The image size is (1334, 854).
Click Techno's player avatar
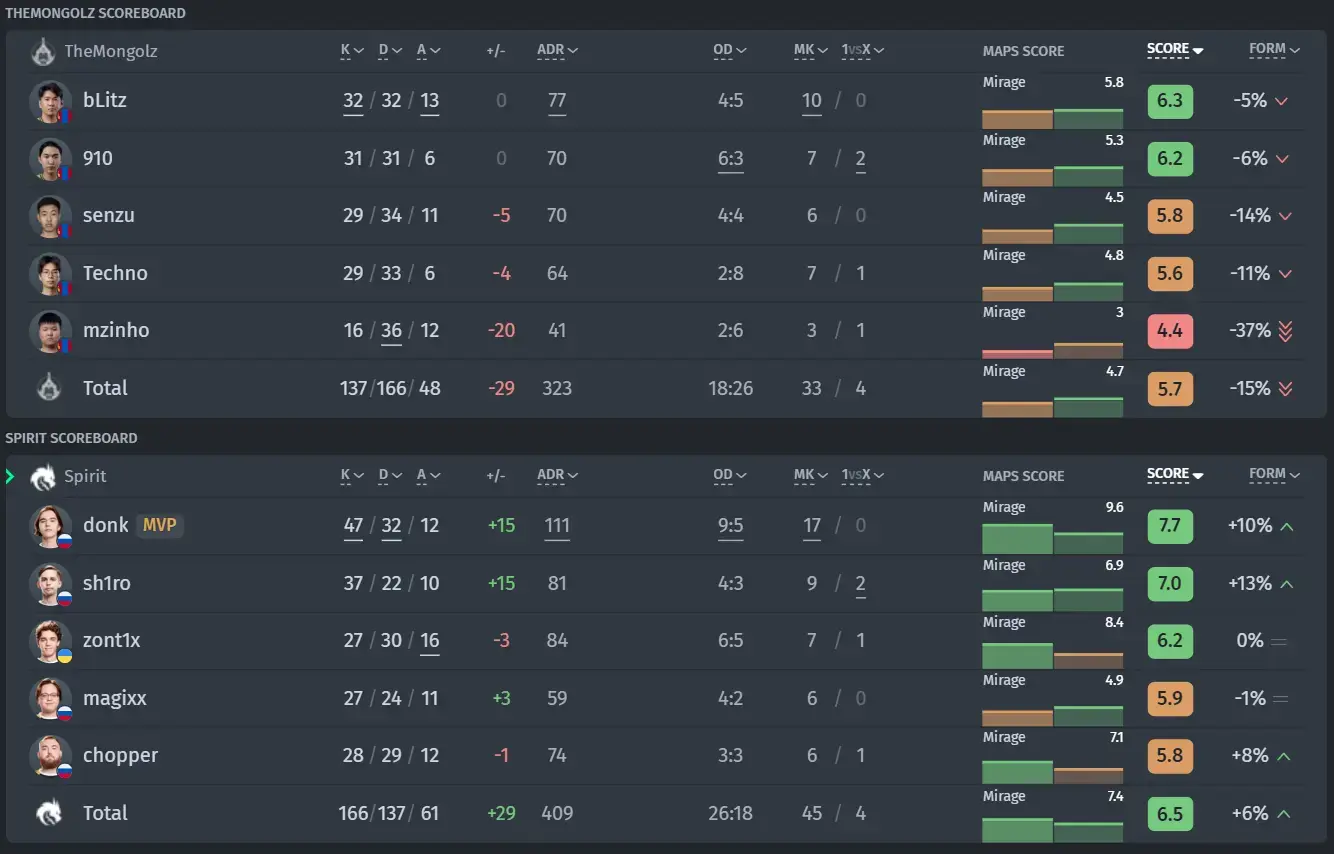50,273
